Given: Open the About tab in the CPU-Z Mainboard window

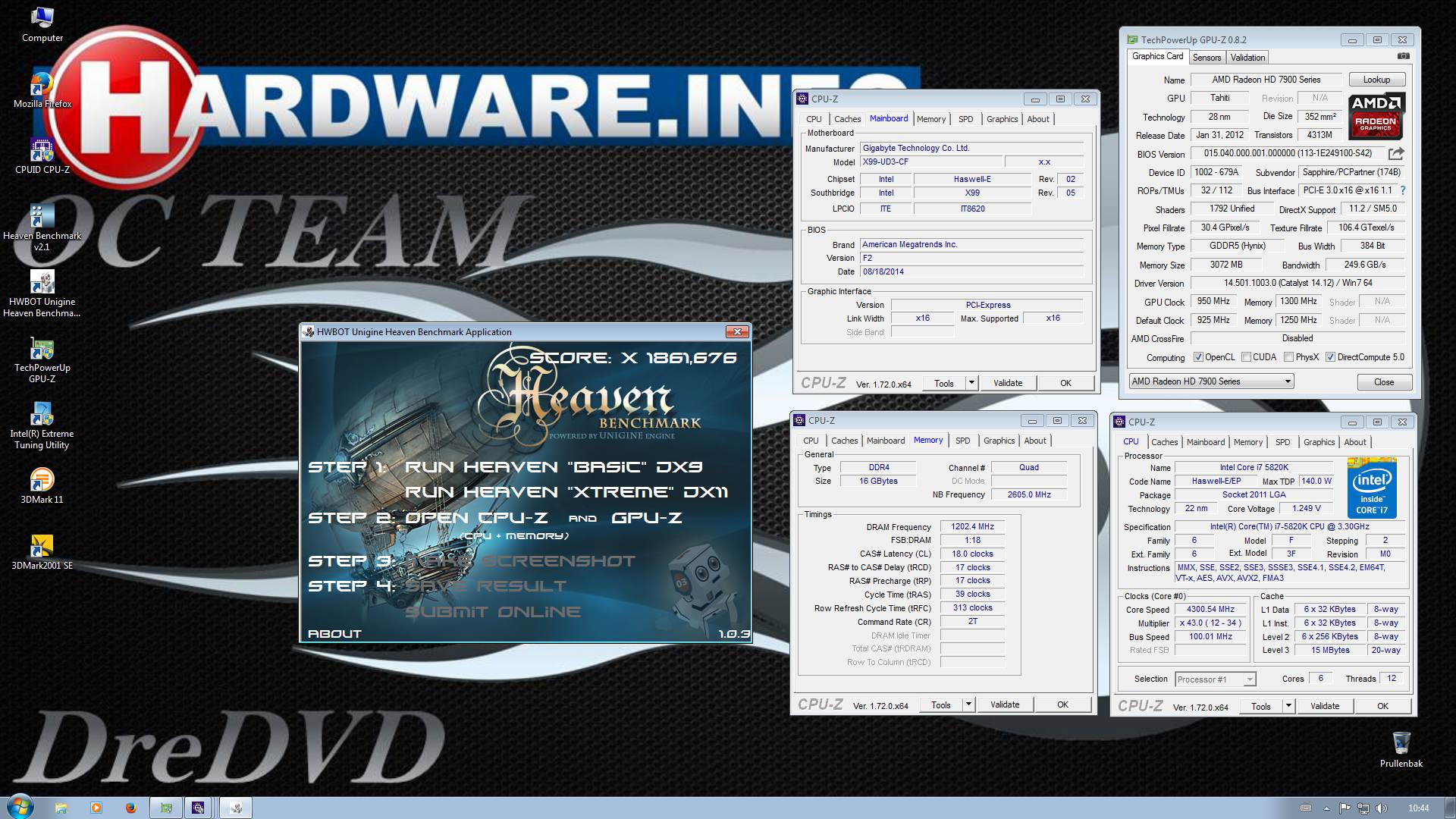Looking at the screenshot, I should pyautogui.click(x=1038, y=119).
